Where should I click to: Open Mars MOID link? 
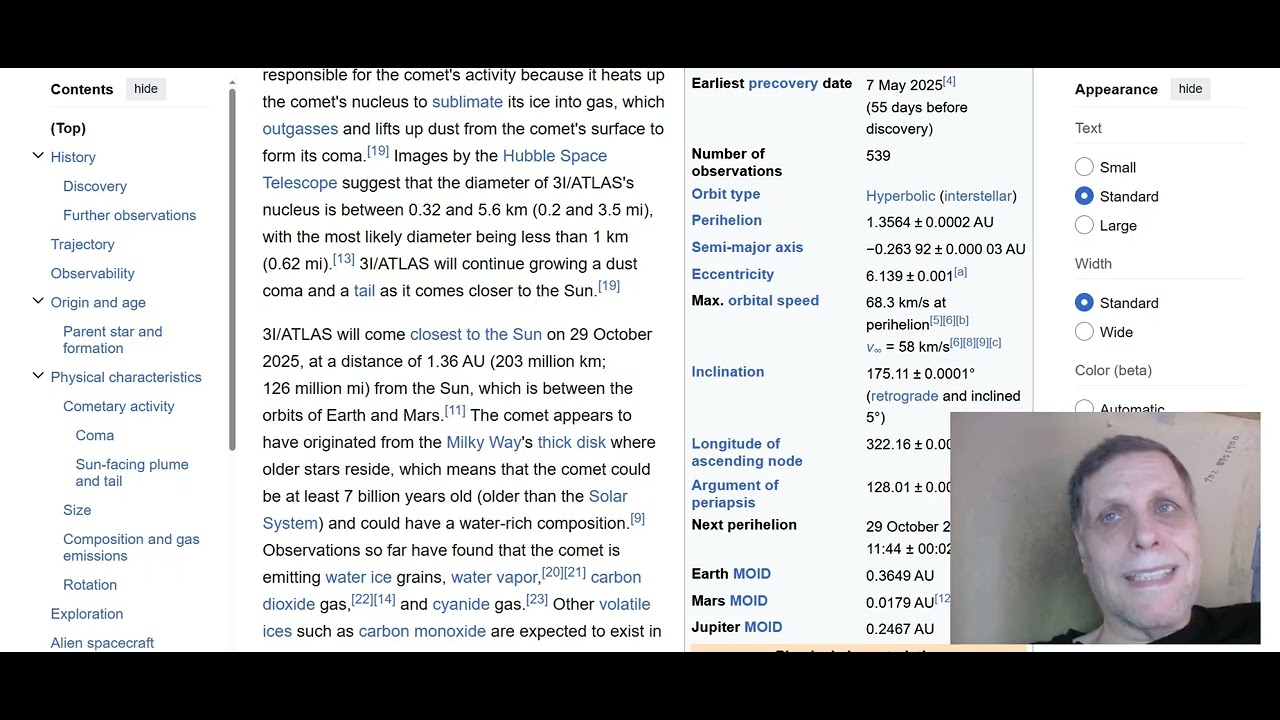tap(748, 601)
